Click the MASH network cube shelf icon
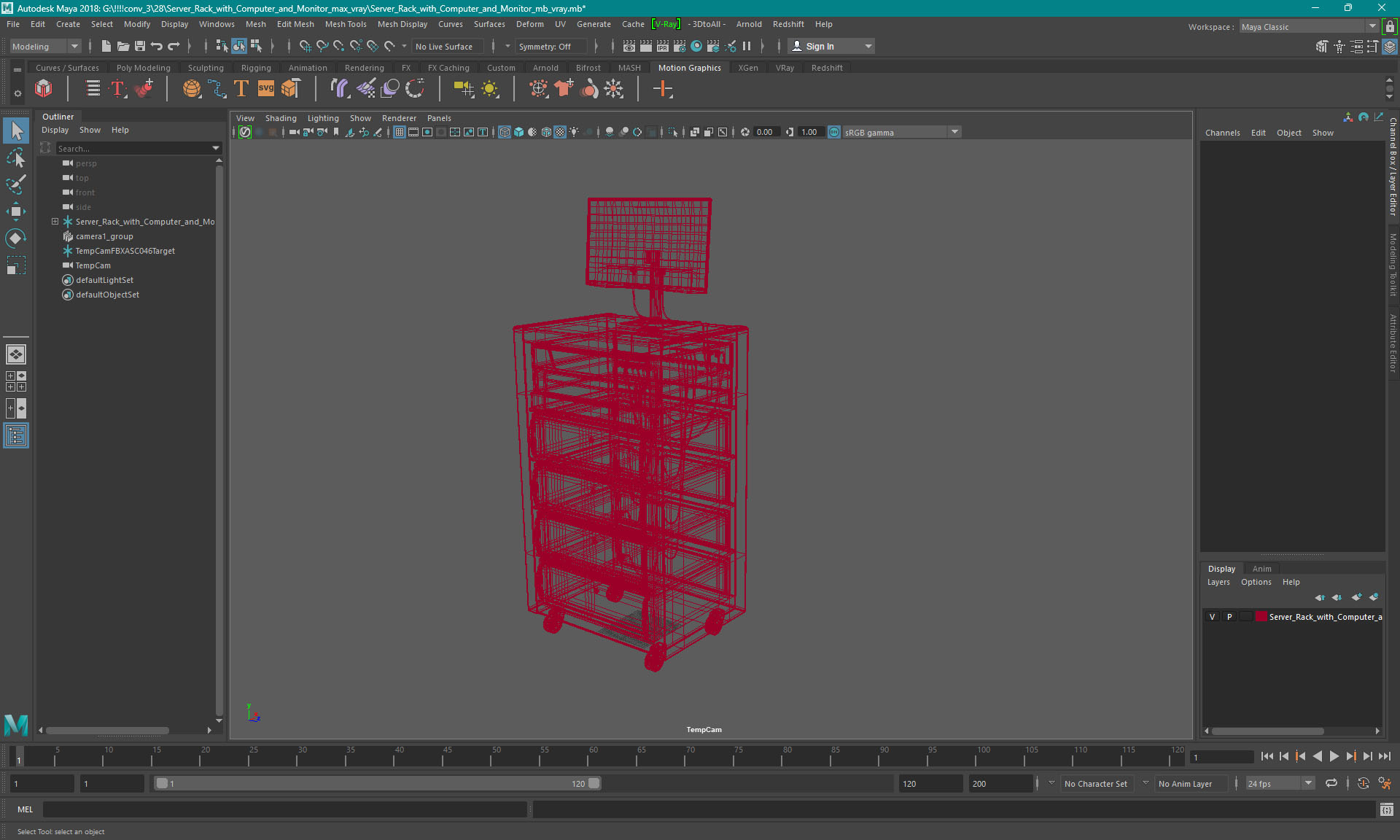 (44, 89)
